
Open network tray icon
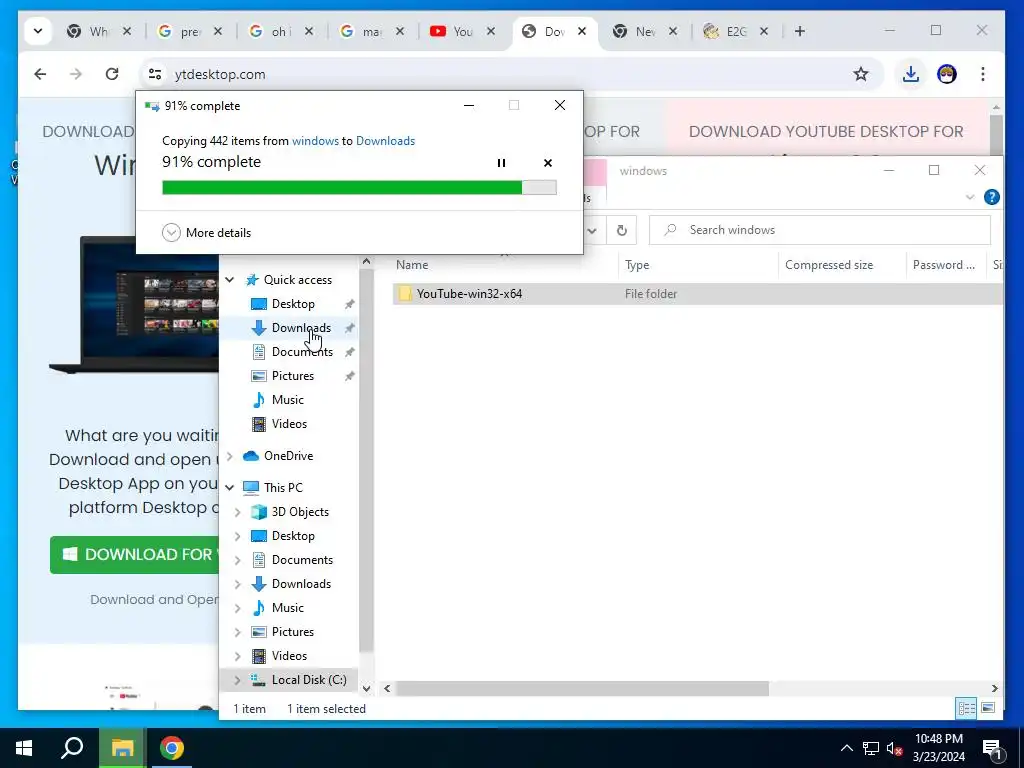[x=871, y=748]
